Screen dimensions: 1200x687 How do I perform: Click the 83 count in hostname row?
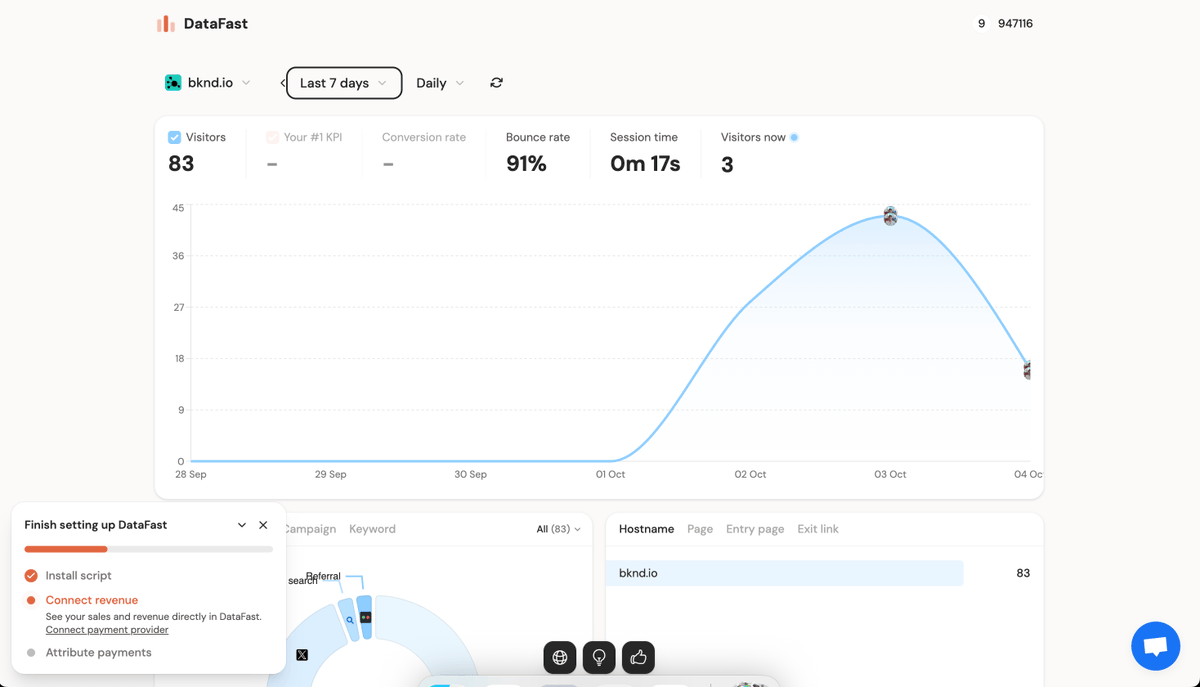click(x=1023, y=573)
